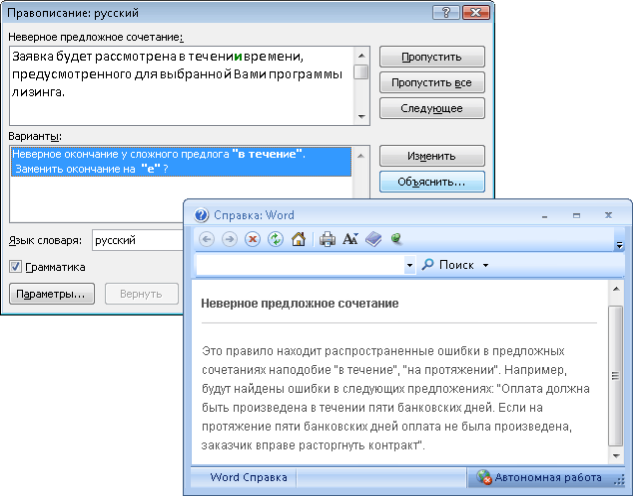Click Автономная работа connection status
633x496 pixels.
(x=548, y=477)
